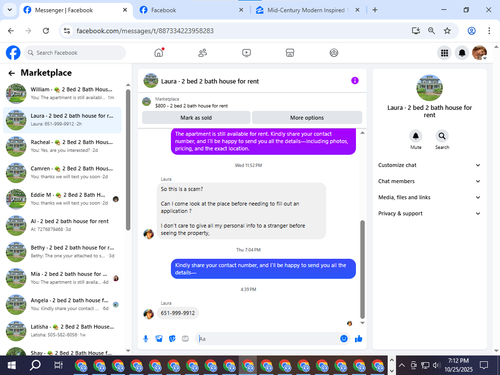
Task: Click the browser address bar URL
Action: 145,31
